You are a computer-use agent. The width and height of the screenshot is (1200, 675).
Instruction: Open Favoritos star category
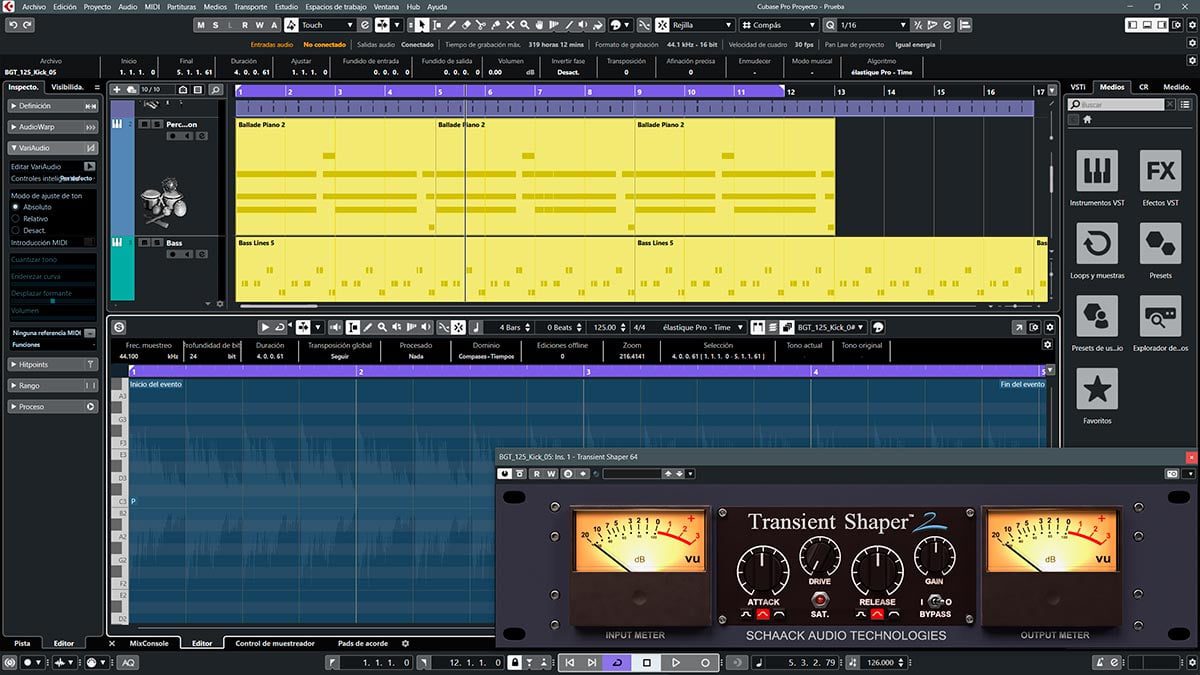(1097, 389)
